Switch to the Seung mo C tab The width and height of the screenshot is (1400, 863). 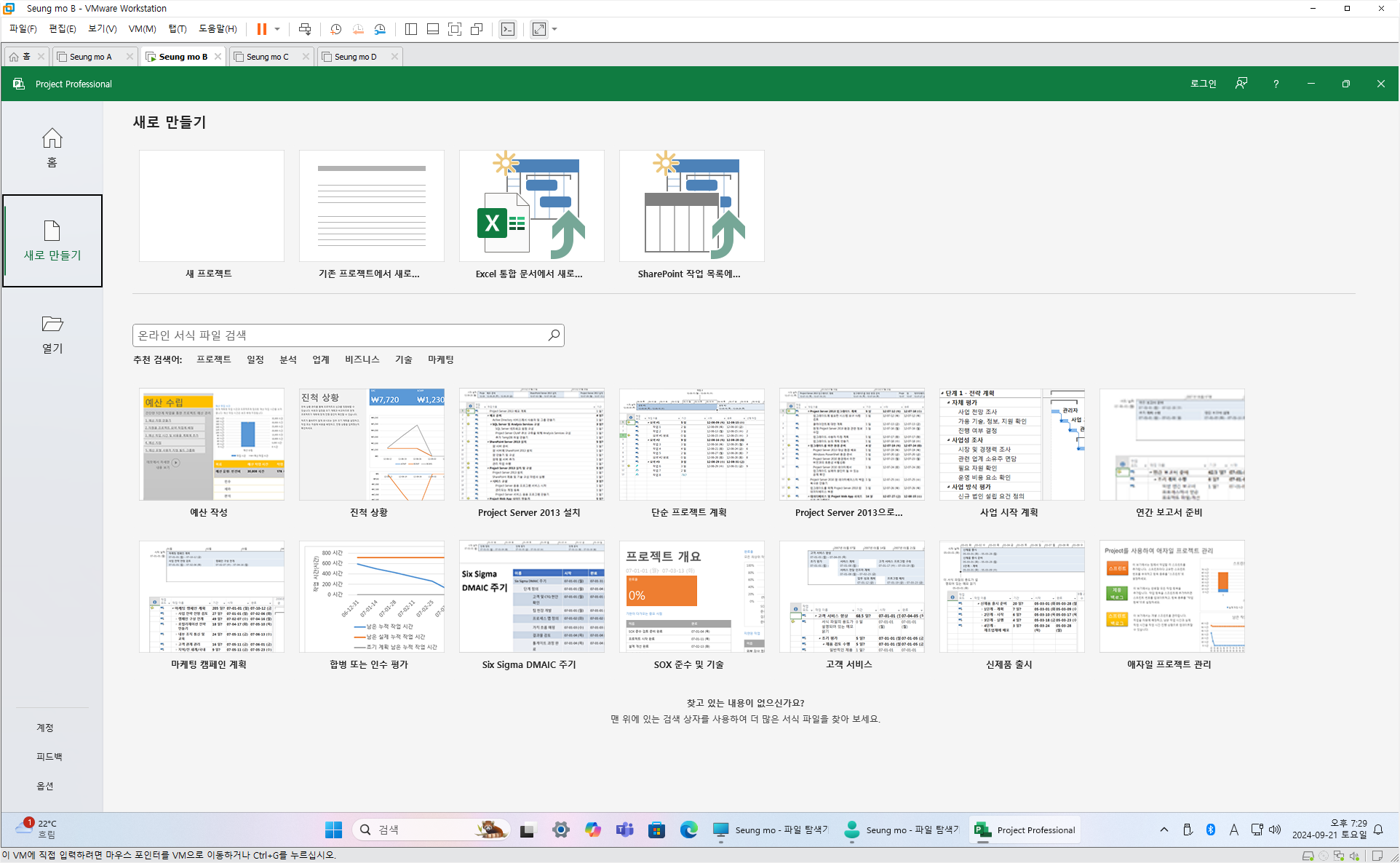click(x=268, y=57)
